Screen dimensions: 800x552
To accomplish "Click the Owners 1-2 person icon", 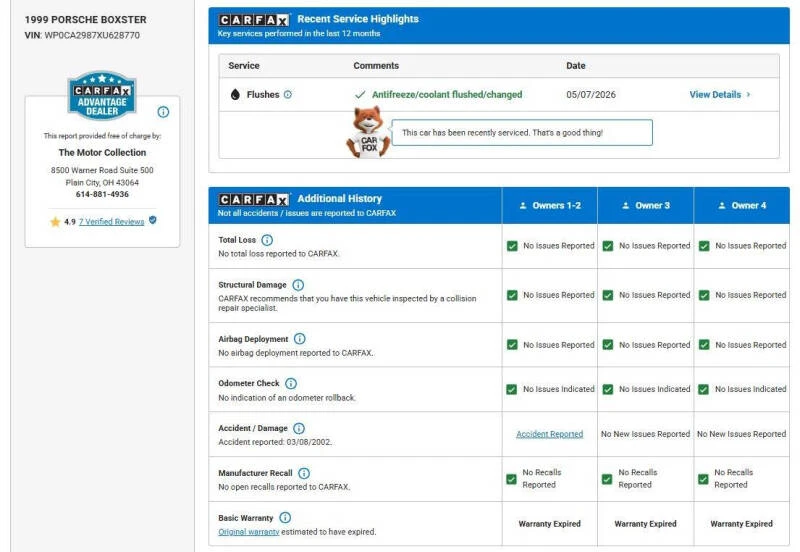I will (523, 206).
